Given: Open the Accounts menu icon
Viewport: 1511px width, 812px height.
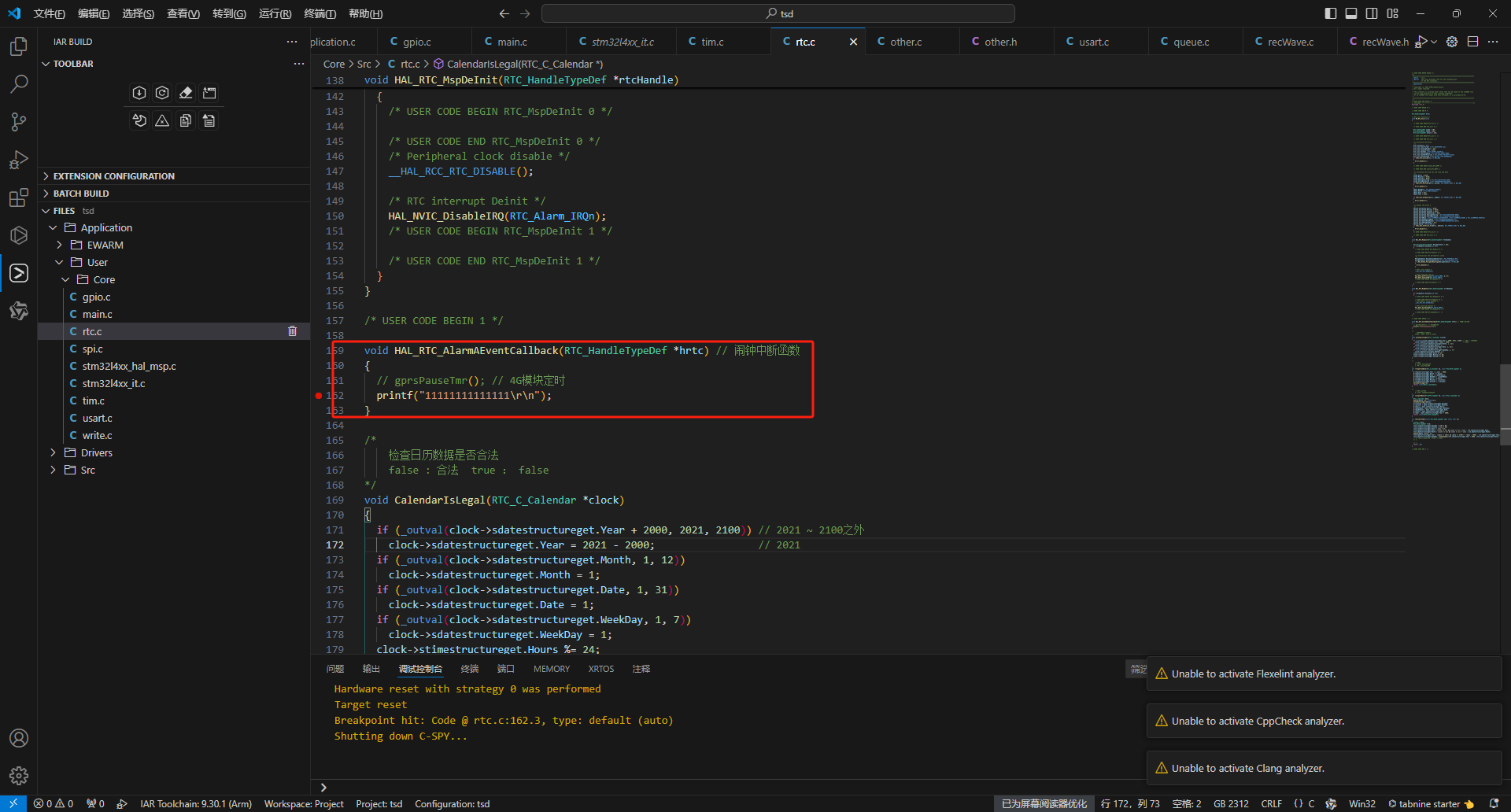Looking at the screenshot, I should [x=19, y=738].
